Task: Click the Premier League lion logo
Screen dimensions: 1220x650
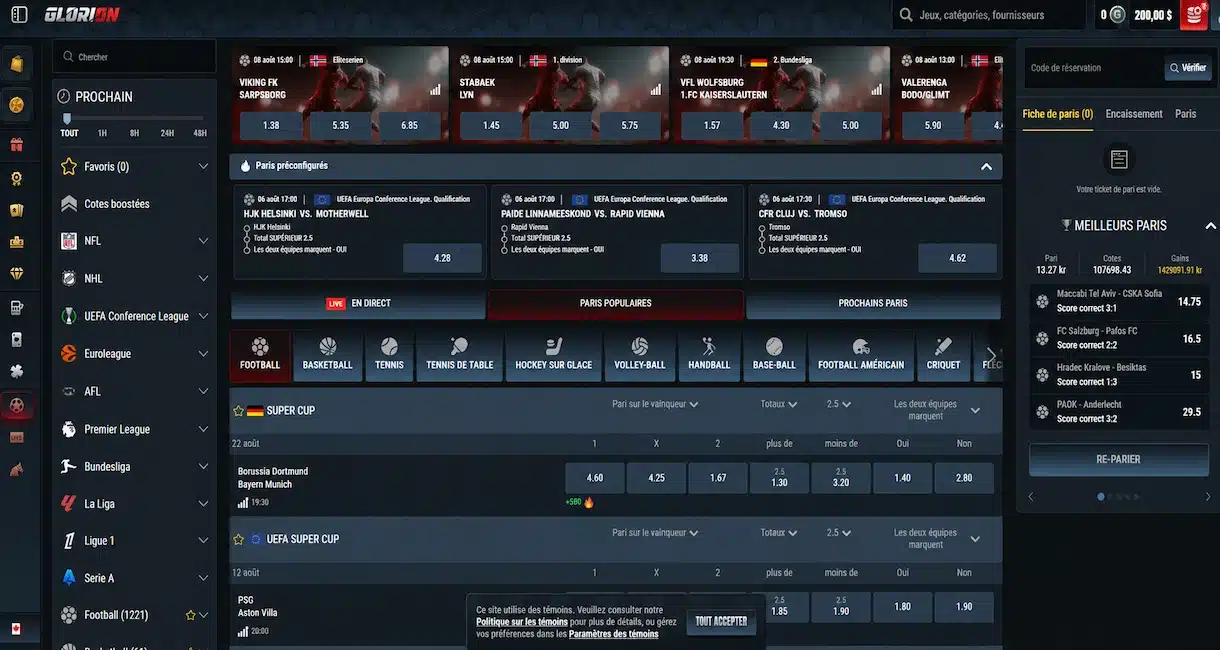Action: [x=69, y=429]
